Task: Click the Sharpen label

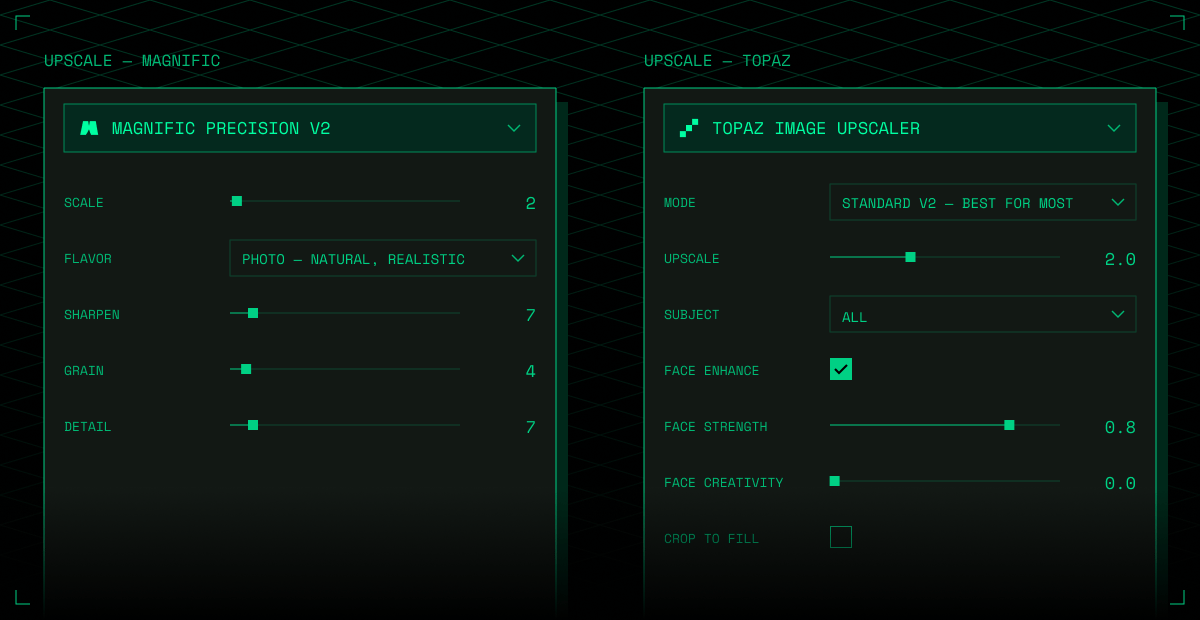Action: click(92, 315)
